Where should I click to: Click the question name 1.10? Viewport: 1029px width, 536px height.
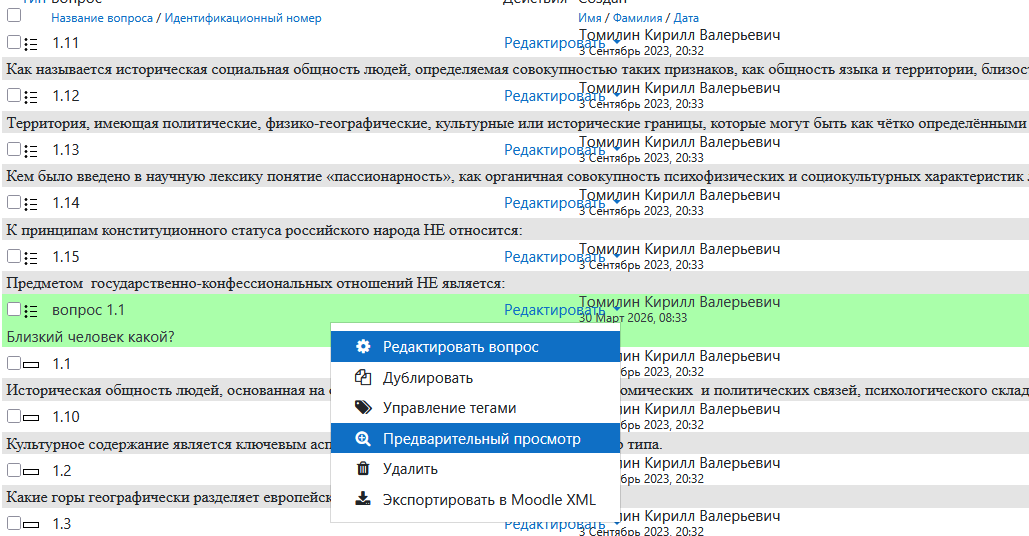[x=66, y=417]
